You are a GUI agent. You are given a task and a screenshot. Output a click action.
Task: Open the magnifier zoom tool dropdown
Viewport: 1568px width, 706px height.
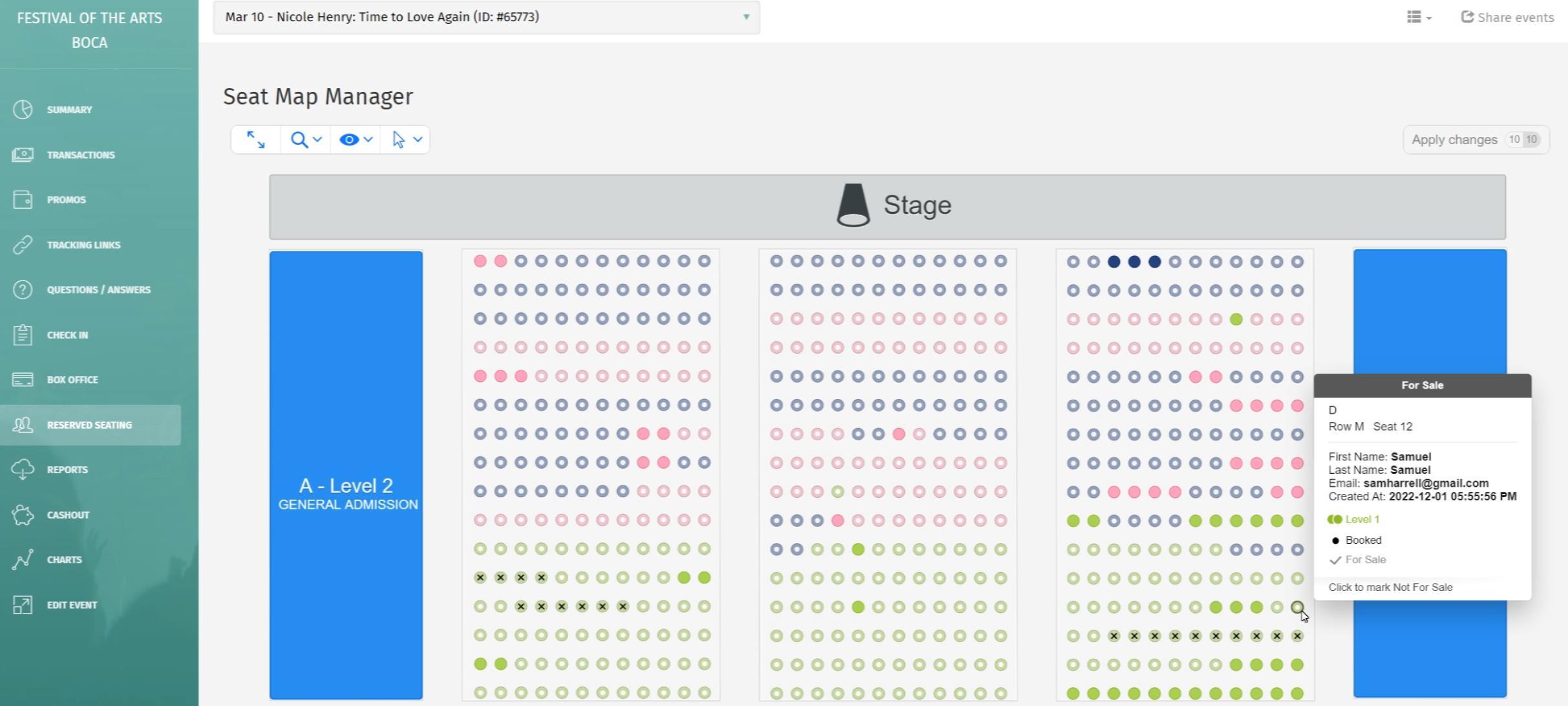pos(306,140)
